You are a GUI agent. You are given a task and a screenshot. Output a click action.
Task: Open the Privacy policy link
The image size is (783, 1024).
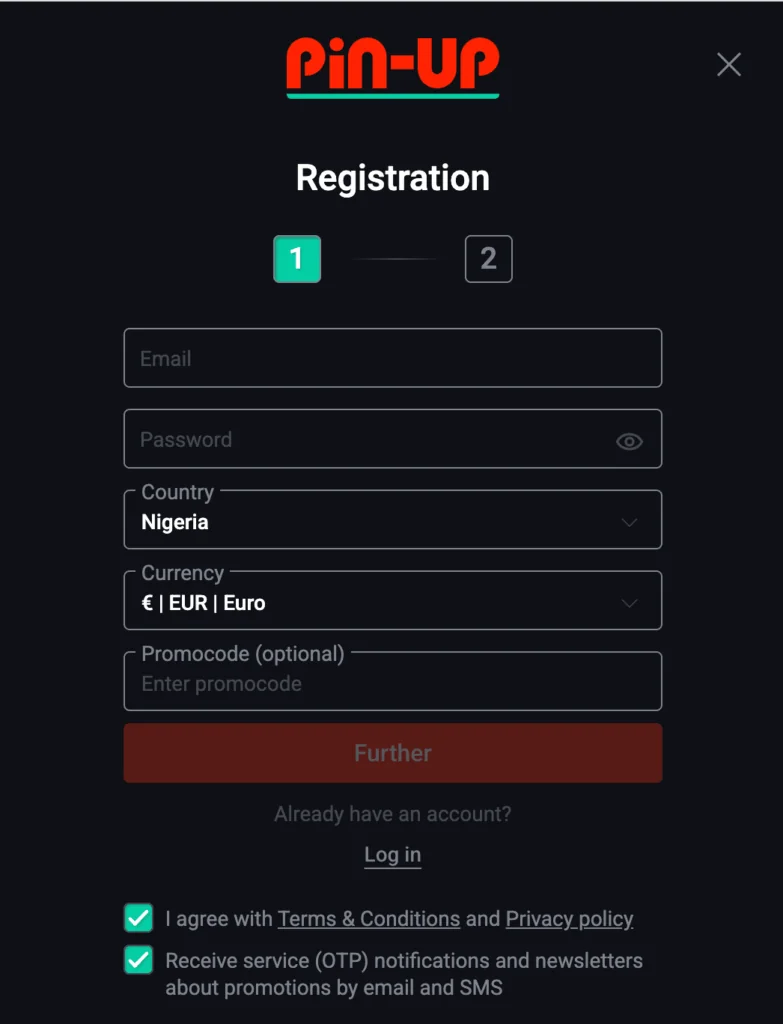pos(569,919)
